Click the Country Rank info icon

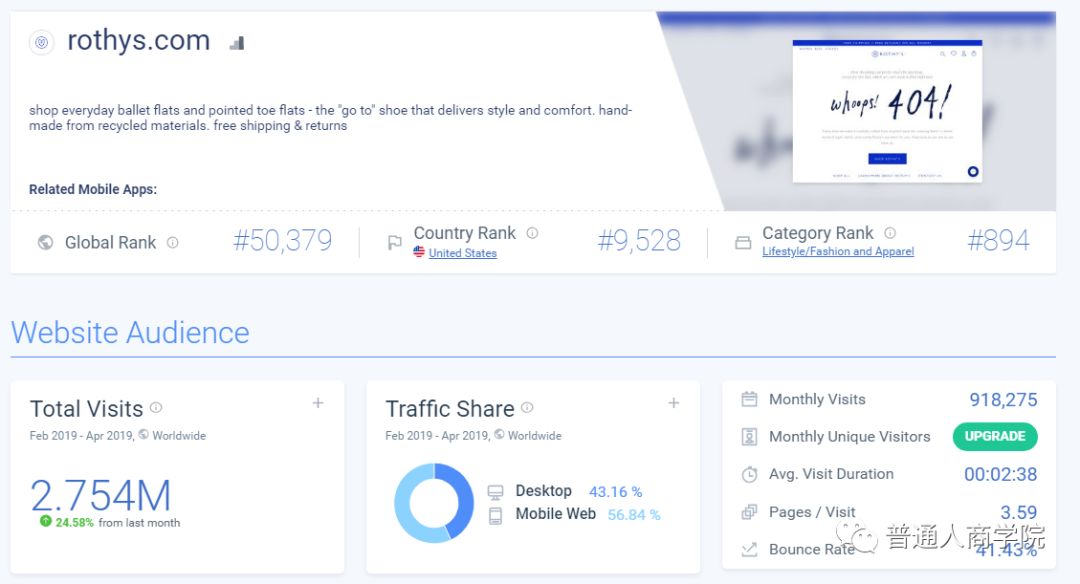click(532, 233)
